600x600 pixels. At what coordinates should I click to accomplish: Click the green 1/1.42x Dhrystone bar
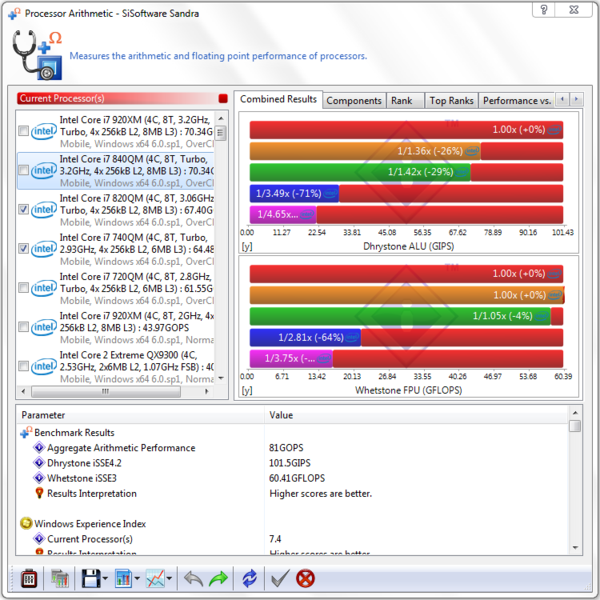coord(360,172)
